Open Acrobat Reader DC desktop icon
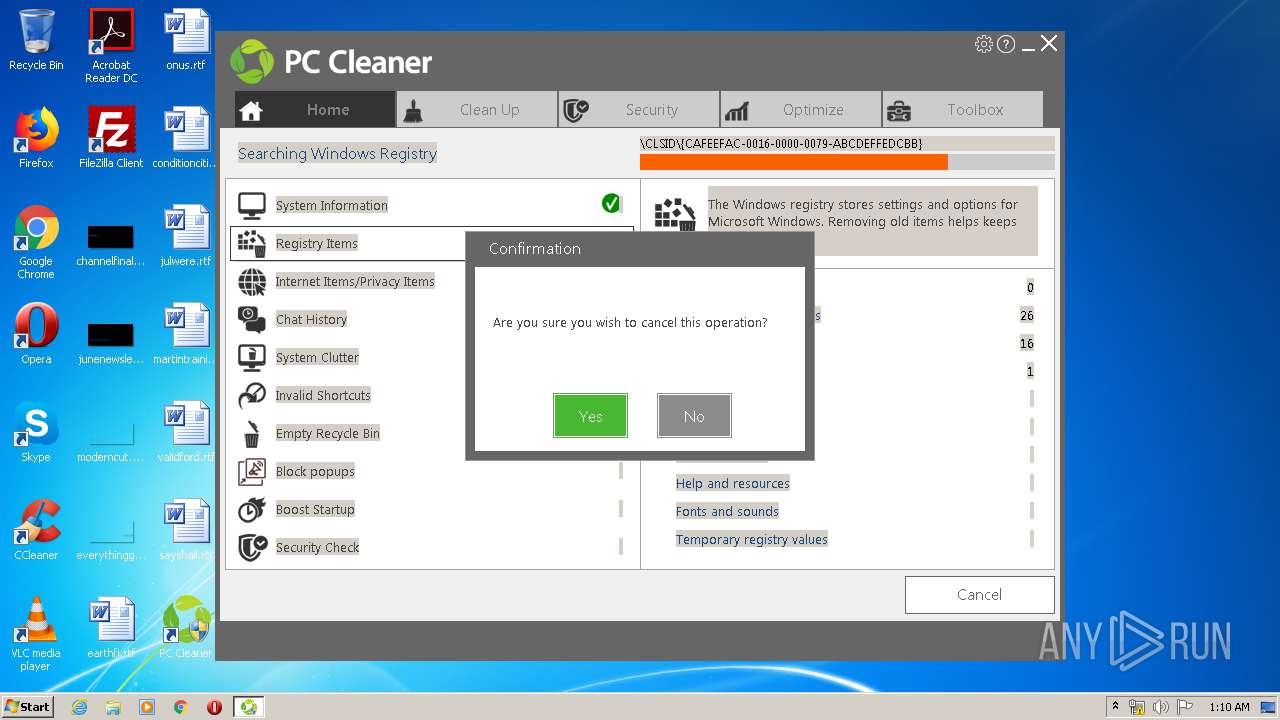 pyautogui.click(x=111, y=46)
